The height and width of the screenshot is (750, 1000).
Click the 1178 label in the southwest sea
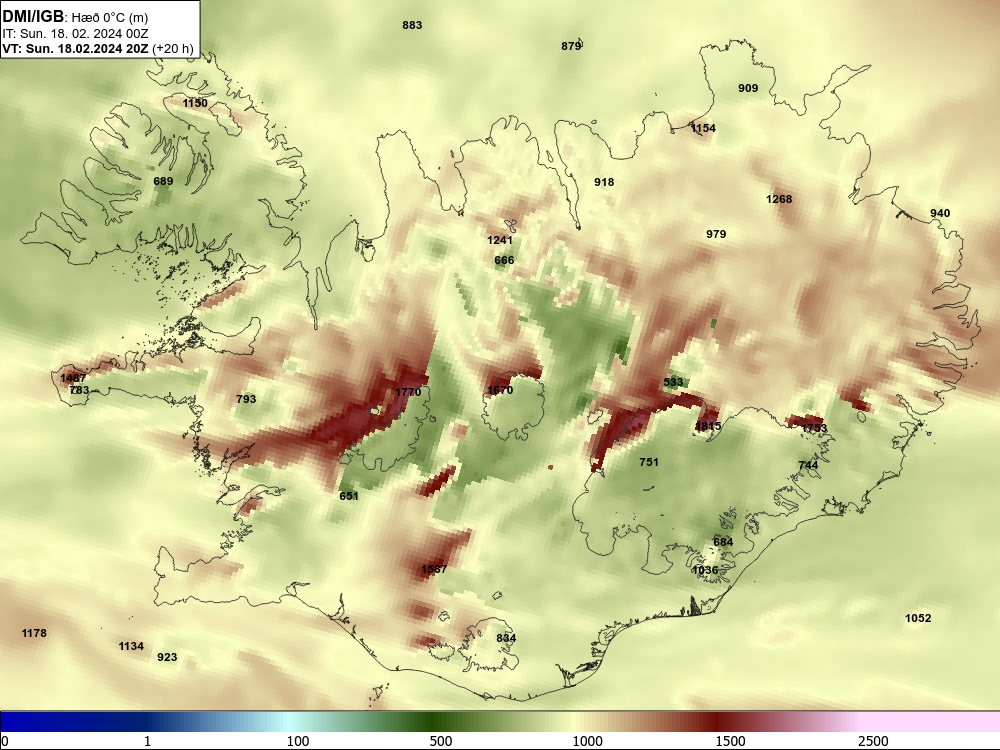pos(34,633)
